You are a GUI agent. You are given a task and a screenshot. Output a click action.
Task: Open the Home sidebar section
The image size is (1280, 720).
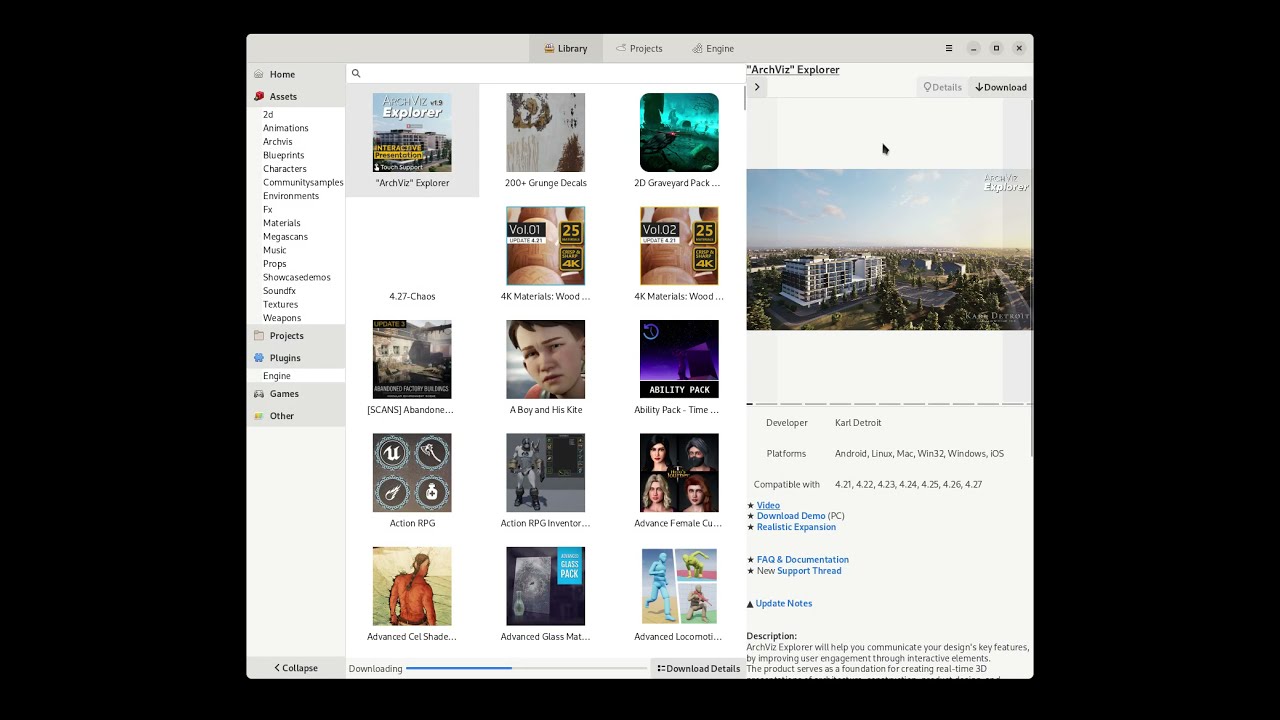tap(295, 74)
